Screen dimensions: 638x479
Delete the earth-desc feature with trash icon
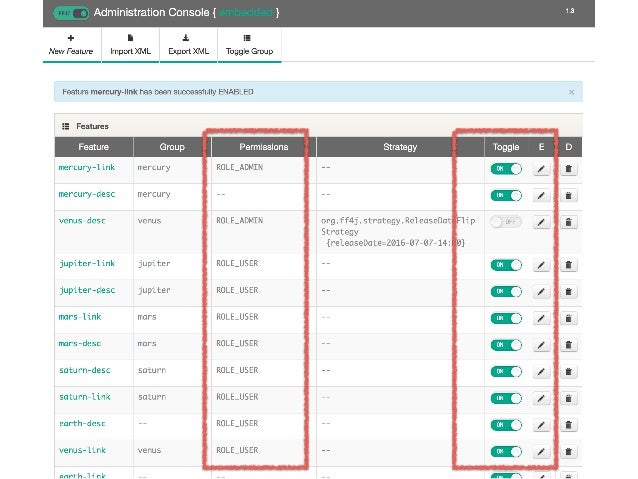pyautogui.click(x=568, y=425)
